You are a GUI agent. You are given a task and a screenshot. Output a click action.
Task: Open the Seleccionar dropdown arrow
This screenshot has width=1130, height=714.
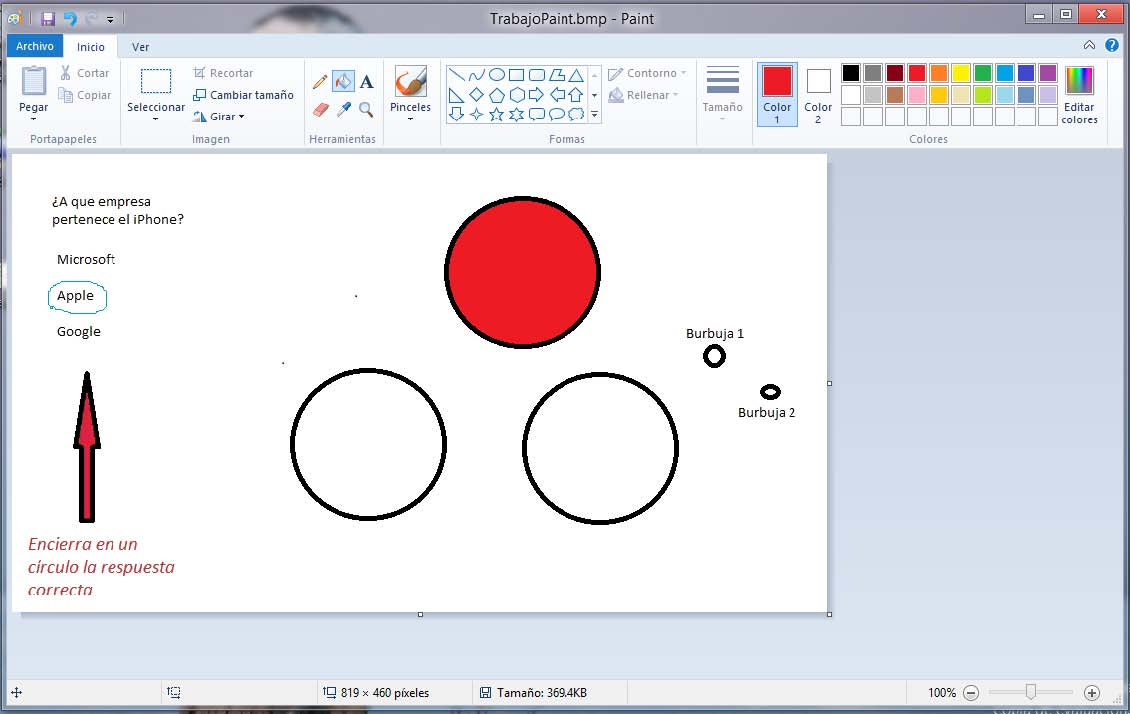[156, 119]
